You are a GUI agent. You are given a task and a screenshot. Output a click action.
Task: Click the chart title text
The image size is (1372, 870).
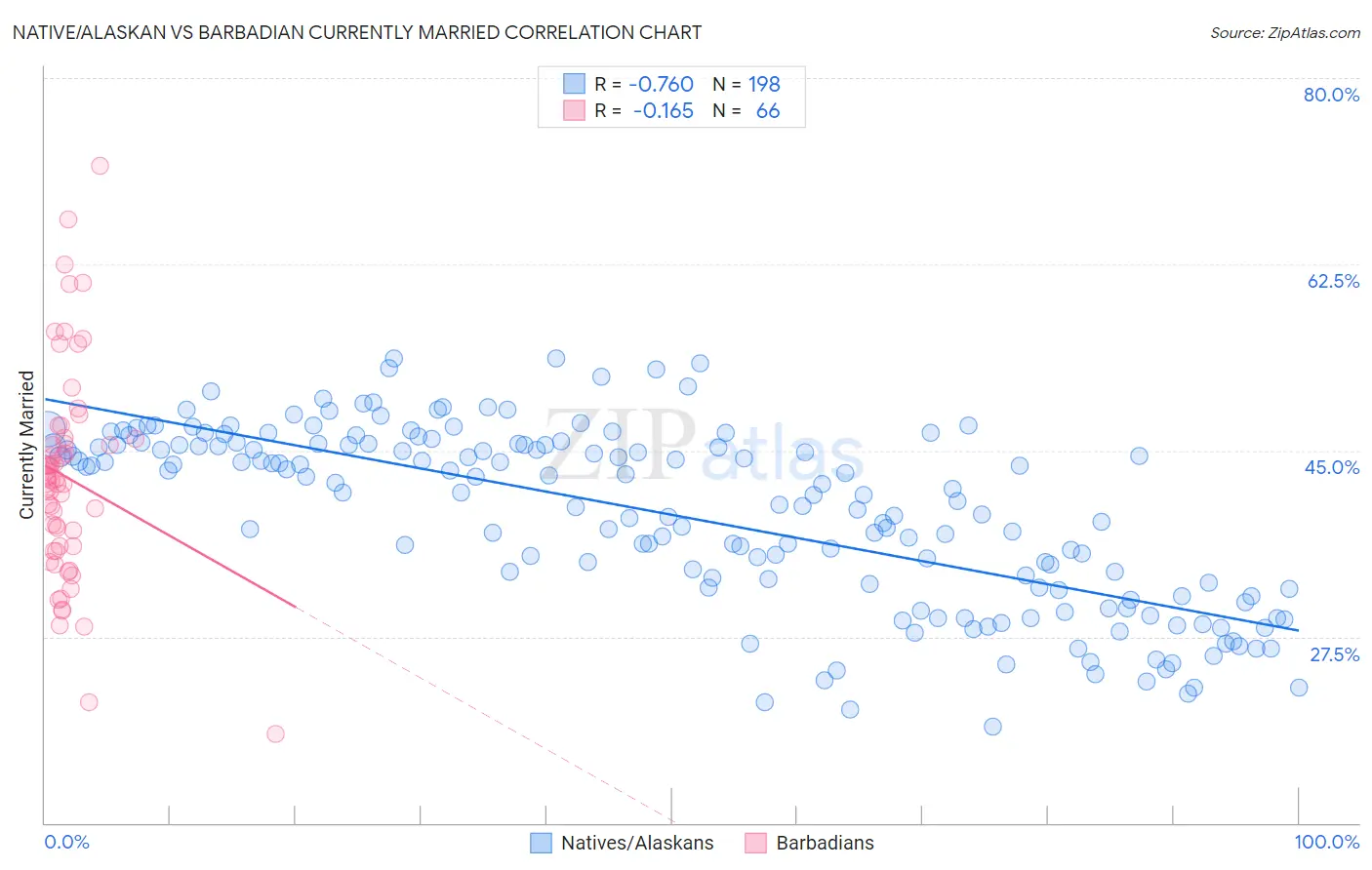pyautogui.click(x=356, y=32)
